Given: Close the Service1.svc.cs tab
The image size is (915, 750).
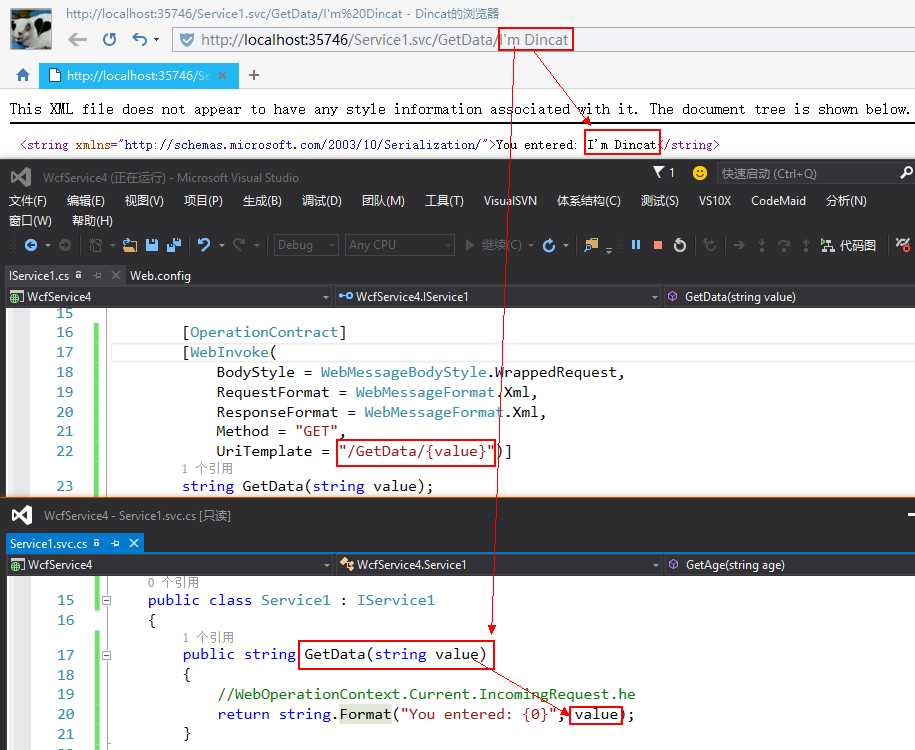Looking at the screenshot, I should [134, 543].
